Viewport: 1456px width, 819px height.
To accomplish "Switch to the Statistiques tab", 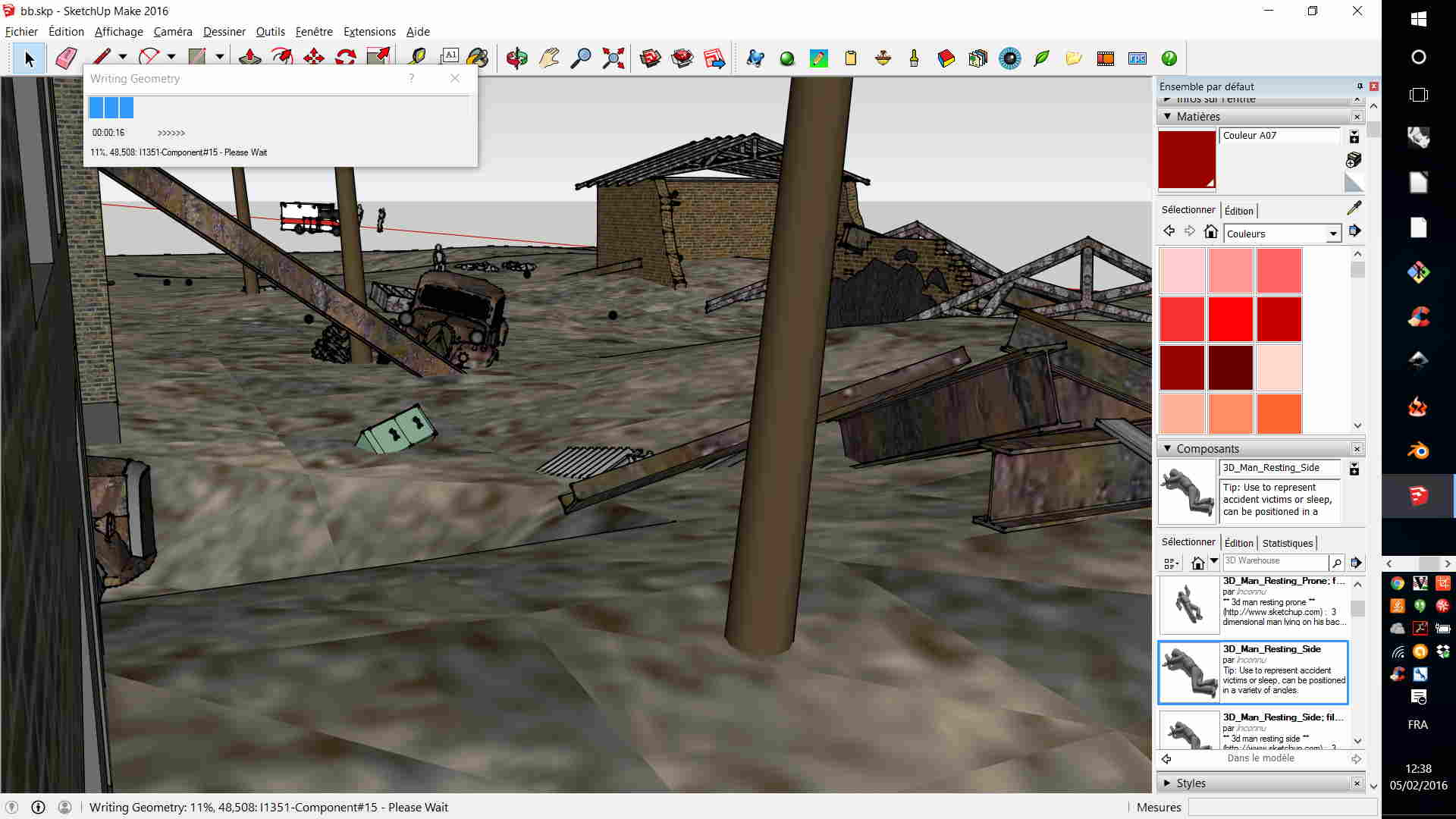I will coord(1287,543).
